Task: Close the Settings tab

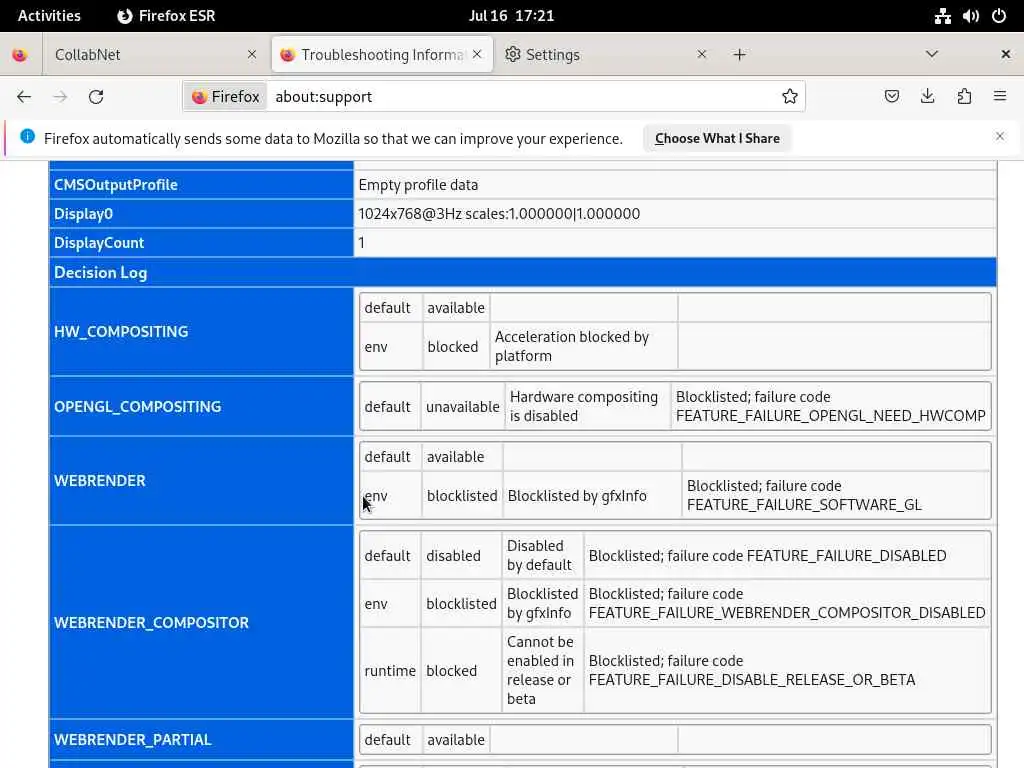Action: tap(702, 55)
